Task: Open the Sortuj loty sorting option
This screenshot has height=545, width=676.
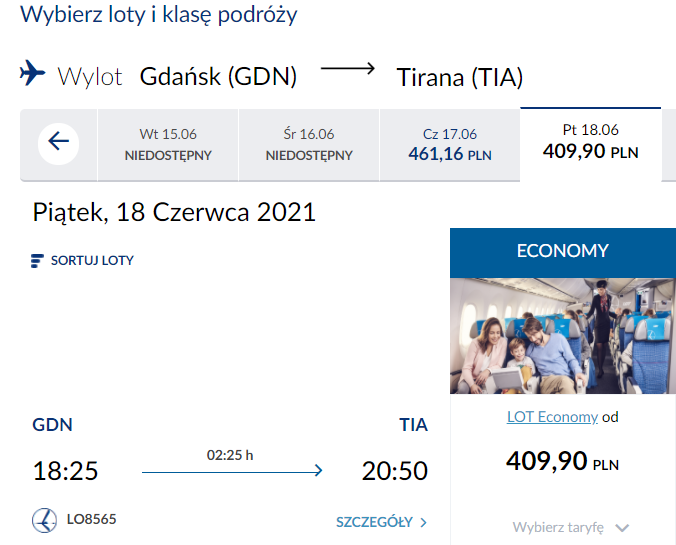Action: (x=92, y=261)
